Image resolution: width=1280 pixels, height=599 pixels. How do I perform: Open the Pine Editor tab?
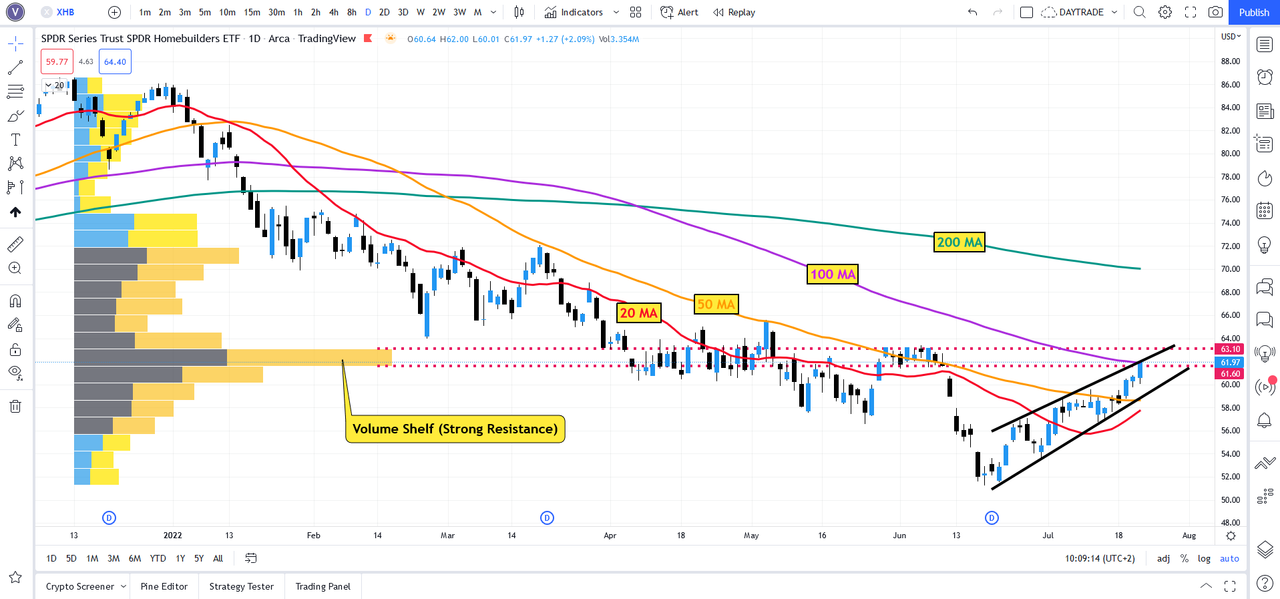point(164,586)
